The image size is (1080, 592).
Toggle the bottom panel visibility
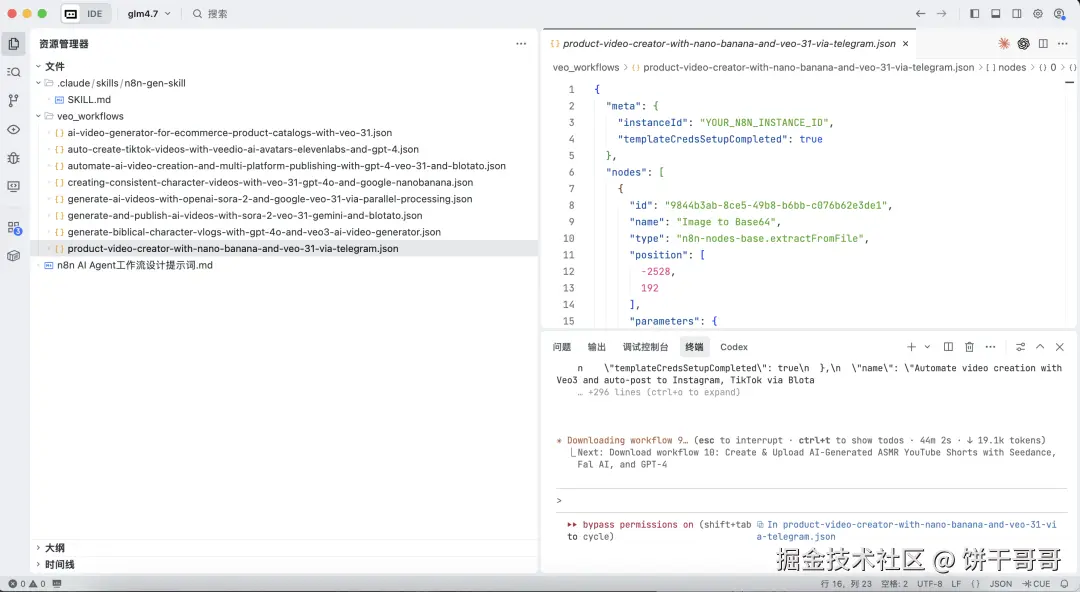(x=996, y=14)
